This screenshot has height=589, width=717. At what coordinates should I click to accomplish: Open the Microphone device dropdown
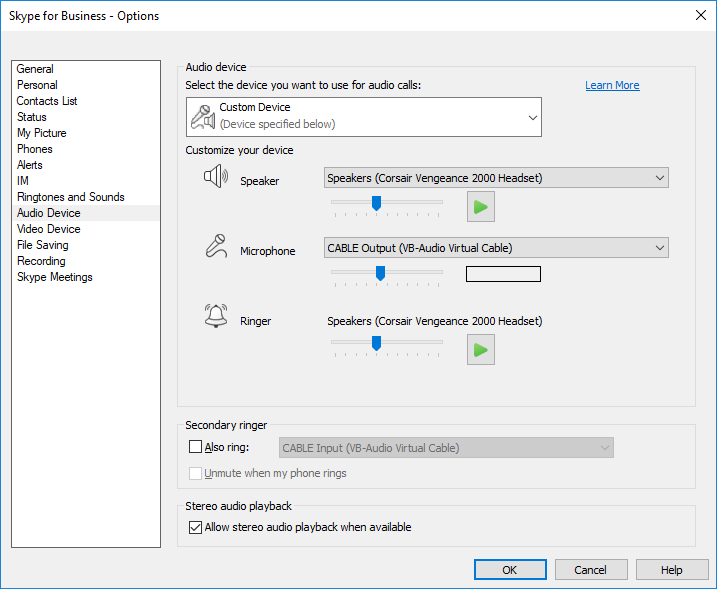(x=496, y=248)
